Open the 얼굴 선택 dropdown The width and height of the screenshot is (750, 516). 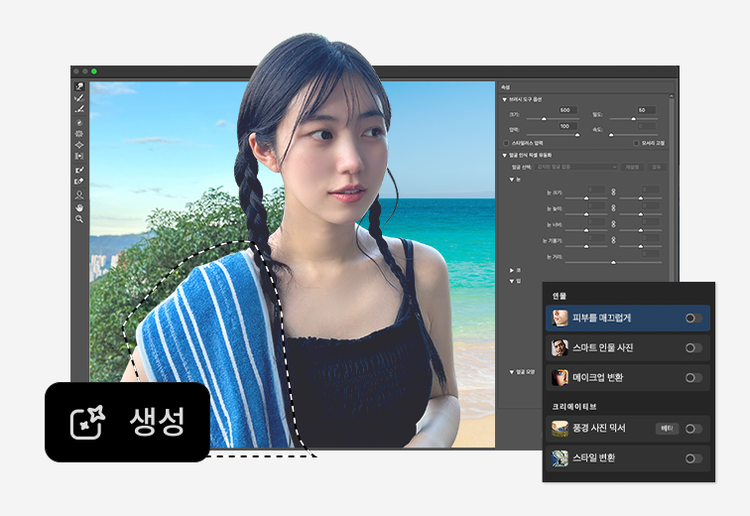[577, 167]
